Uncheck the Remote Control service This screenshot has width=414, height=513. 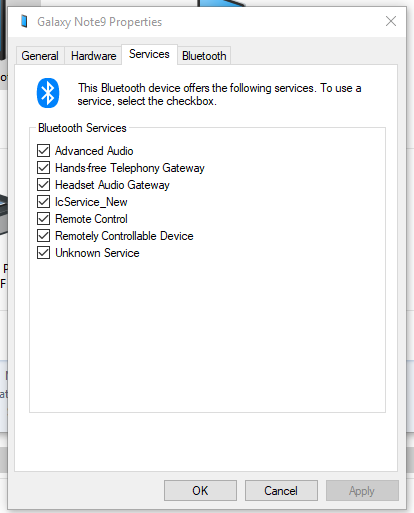click(x=43, y=219)
